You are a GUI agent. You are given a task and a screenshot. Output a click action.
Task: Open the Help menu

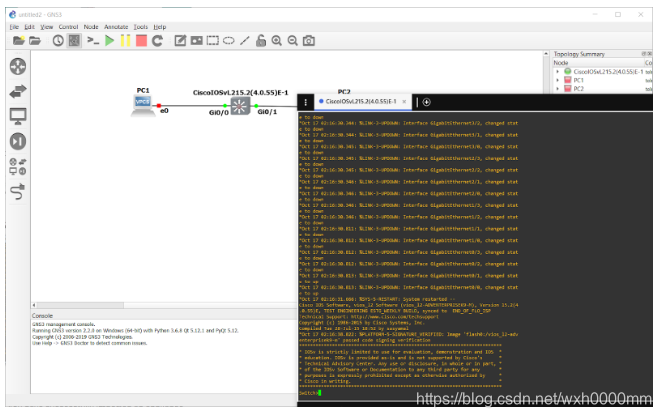160,27
